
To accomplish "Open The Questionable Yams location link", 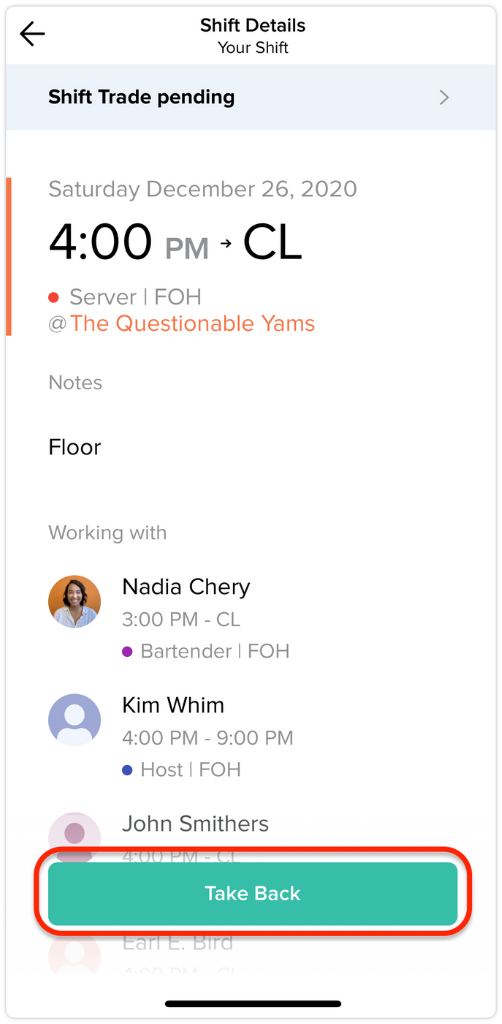I will click(x=192, y=323).
